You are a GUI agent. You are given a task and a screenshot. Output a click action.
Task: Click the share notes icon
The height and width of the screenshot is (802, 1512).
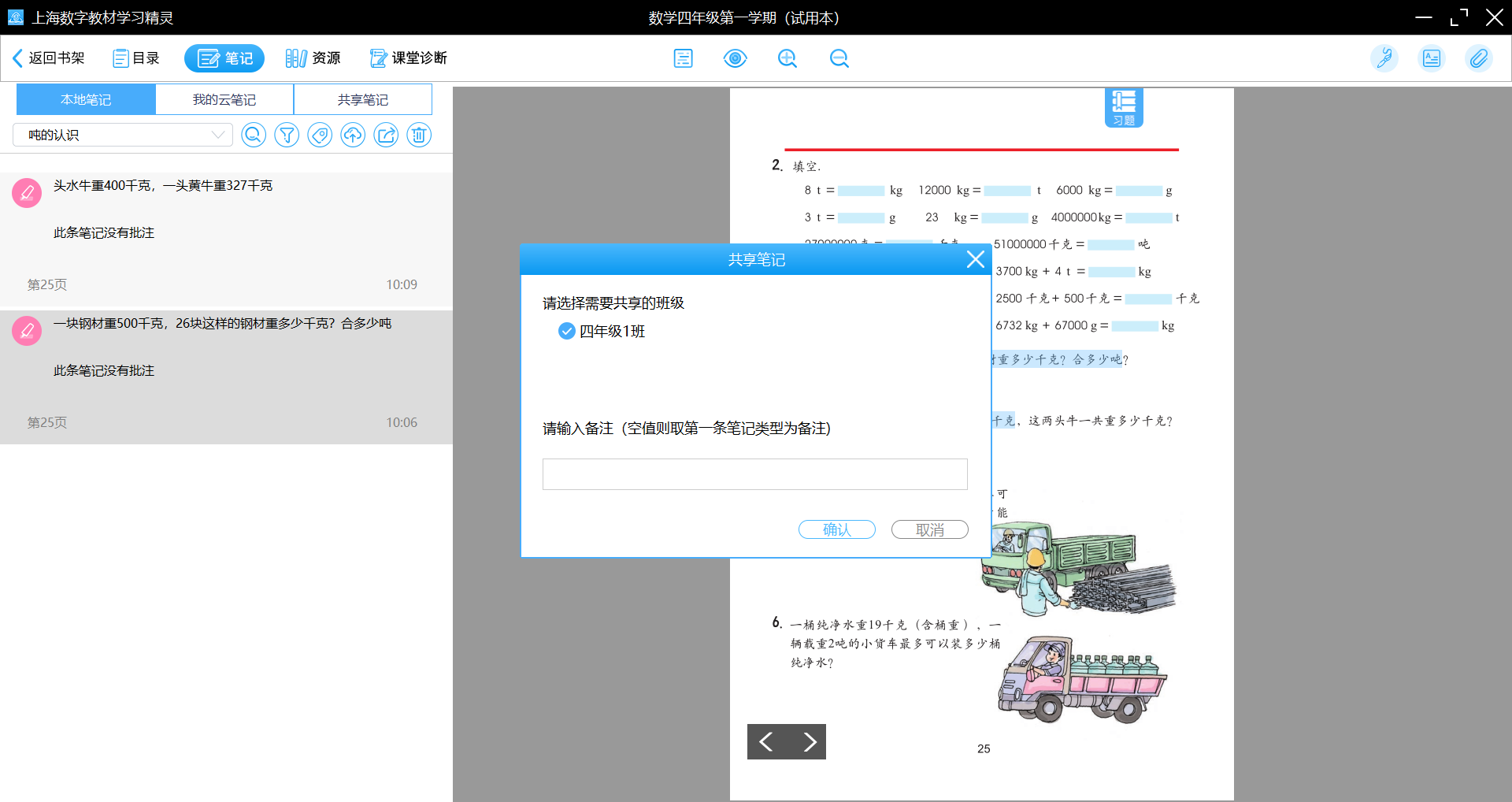[386, 136]
